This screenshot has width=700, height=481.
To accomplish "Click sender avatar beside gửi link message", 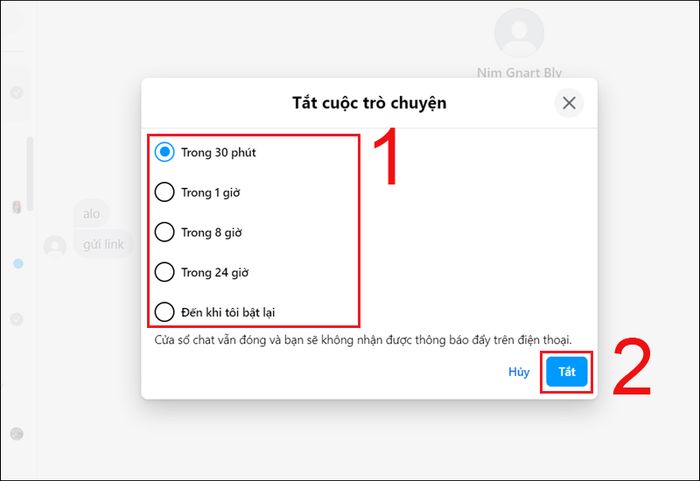I will point(55,246).
